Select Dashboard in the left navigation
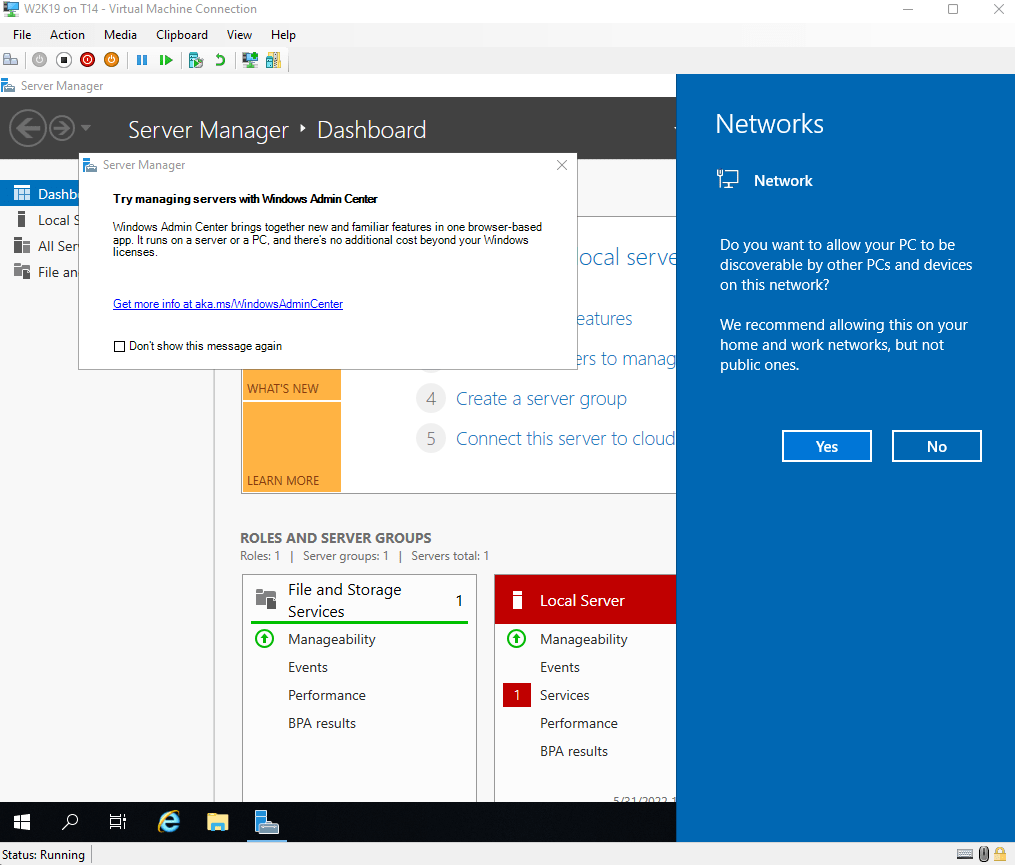Image resolution: width=1015 pixels, height=865 pixels. (x=39, y=194)
